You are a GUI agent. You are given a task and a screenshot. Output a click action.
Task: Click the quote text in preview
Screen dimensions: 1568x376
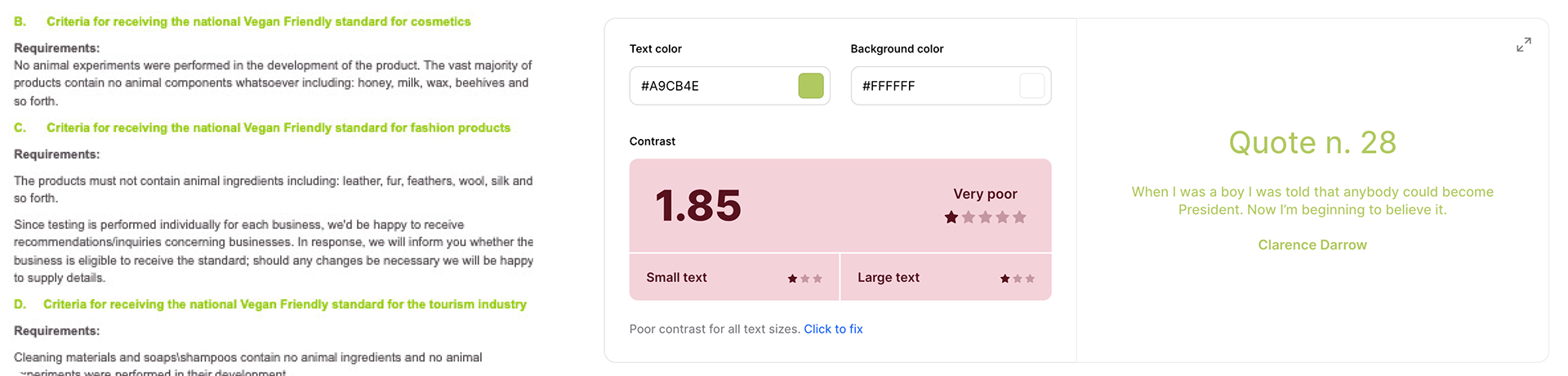pos(1312,201)
